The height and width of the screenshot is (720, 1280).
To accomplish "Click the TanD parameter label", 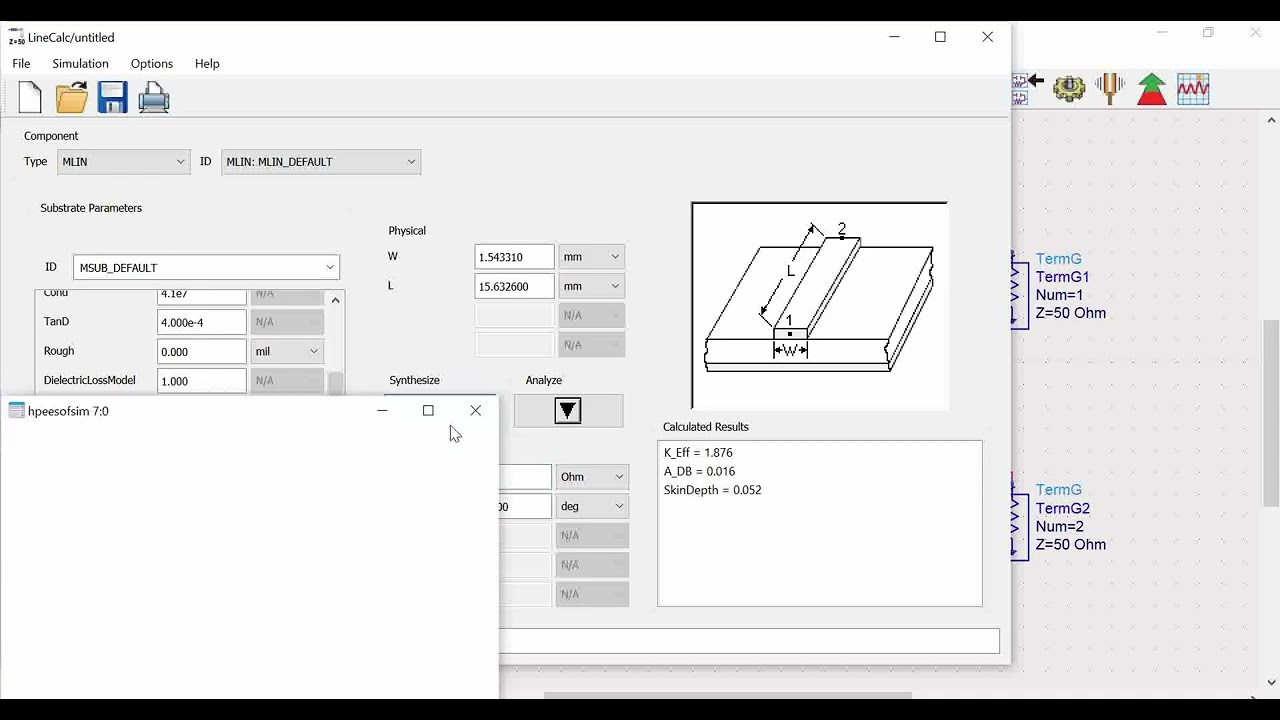I will [56, 321].
